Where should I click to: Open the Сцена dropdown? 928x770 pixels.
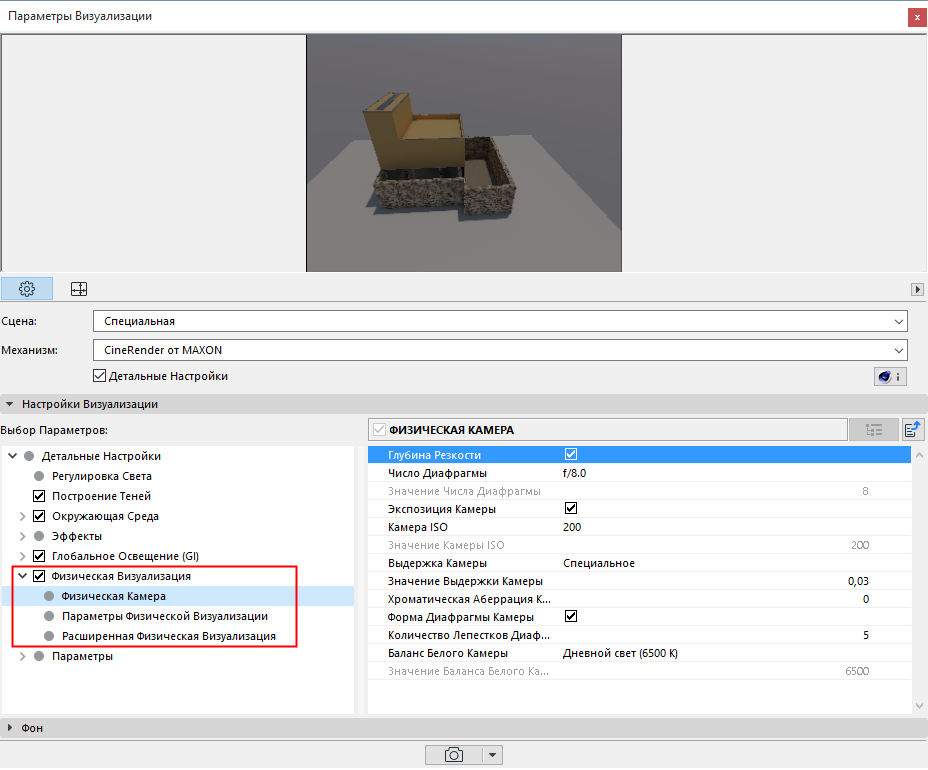(x=500, y=321)
